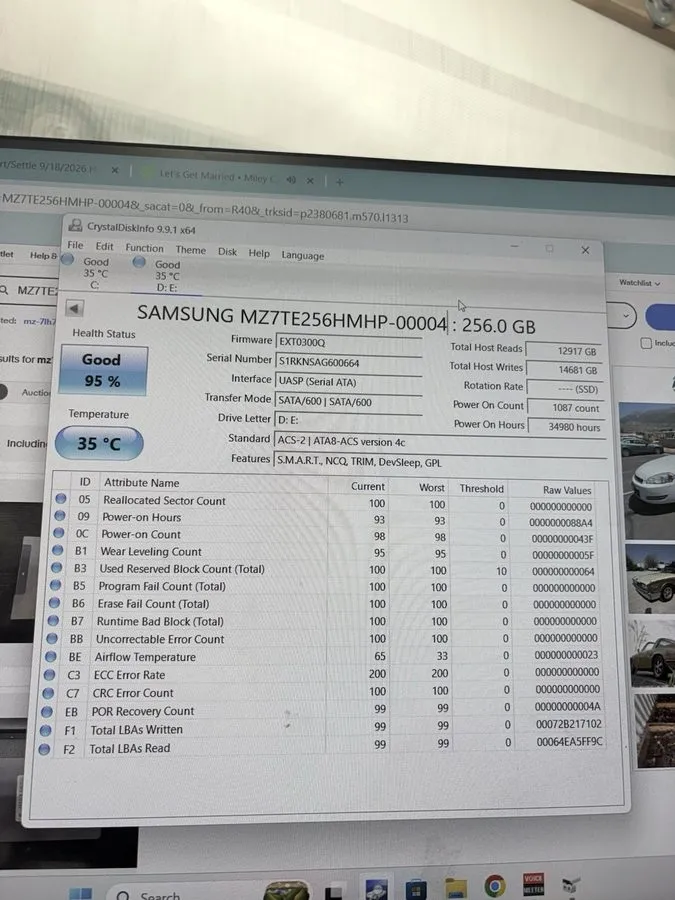Click status dot for Runtime Bad Block
The height and width of the screenshot is (900, 675).
coord(53,620)
